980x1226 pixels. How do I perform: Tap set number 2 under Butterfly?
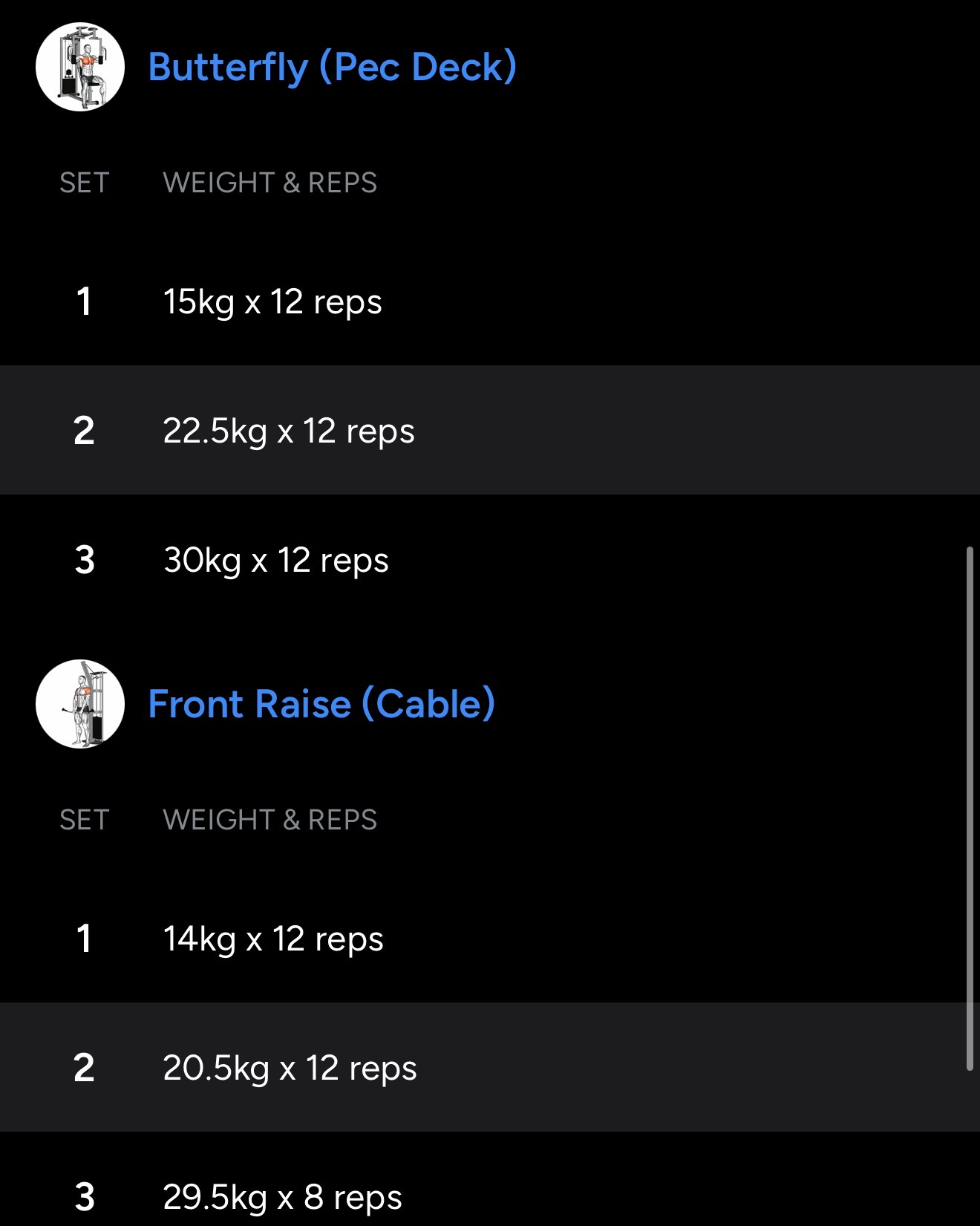click(84, 431)
